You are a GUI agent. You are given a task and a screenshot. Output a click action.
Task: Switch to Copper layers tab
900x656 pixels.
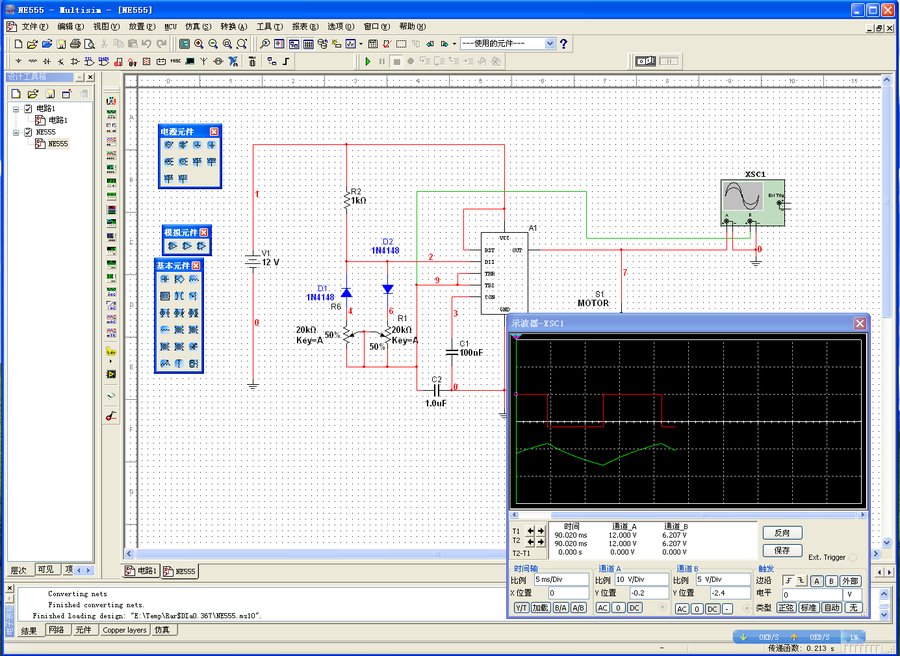coord(125,630)
